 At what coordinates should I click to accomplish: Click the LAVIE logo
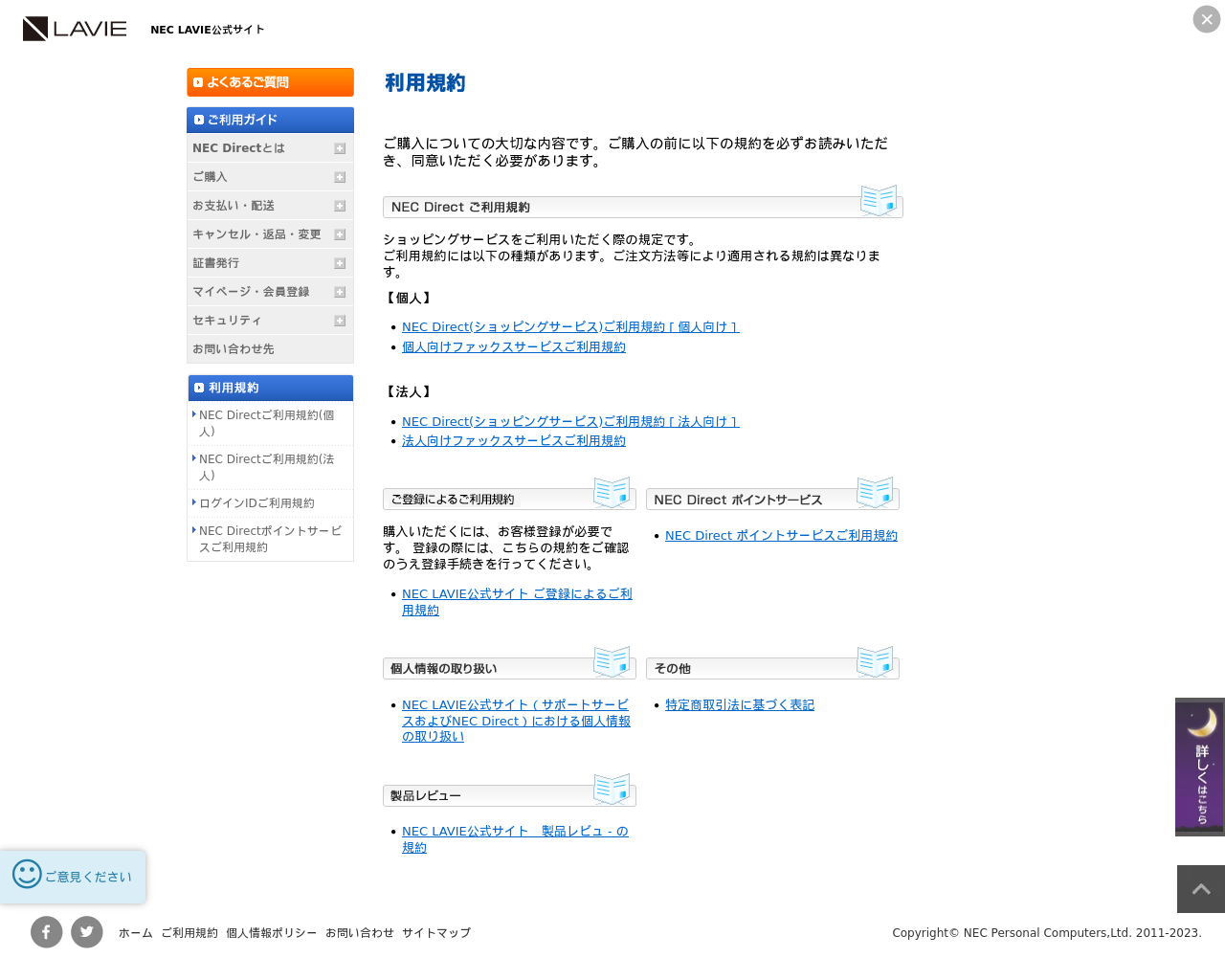[75, 29]
